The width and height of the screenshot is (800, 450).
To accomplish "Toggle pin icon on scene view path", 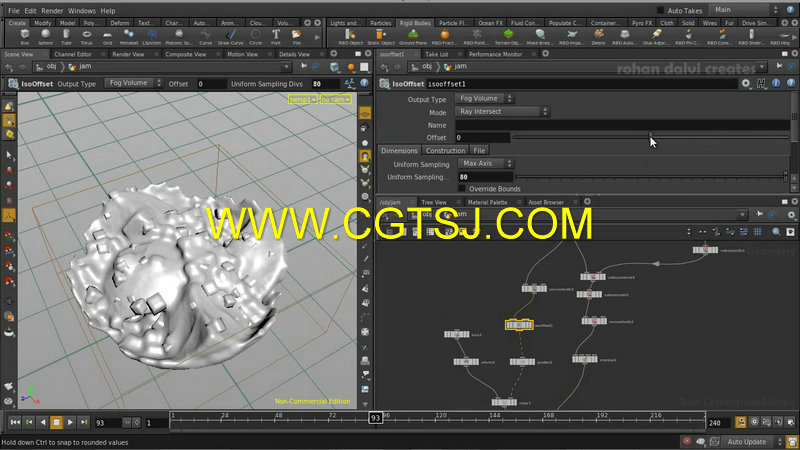I will pos(304,66).
